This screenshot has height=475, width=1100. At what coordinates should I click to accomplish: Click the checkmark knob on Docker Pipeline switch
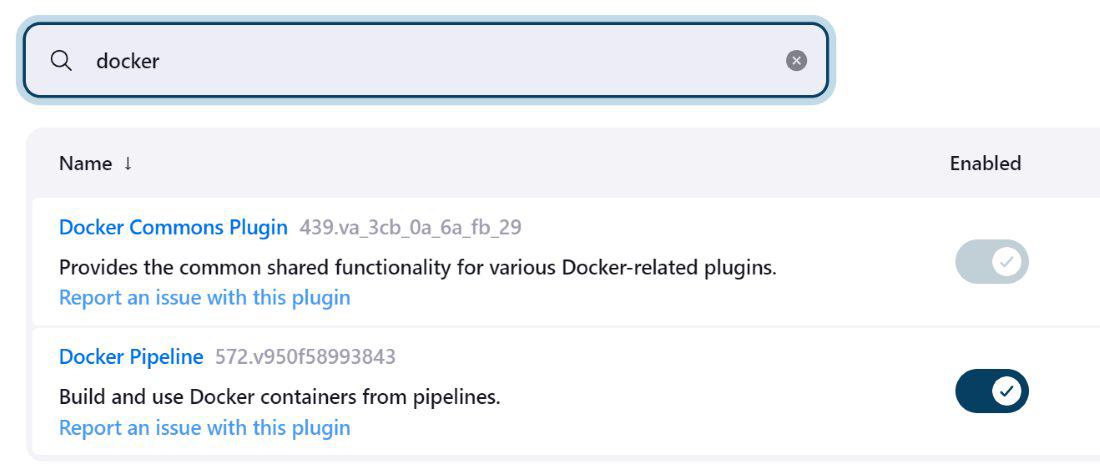[1007, 391]
